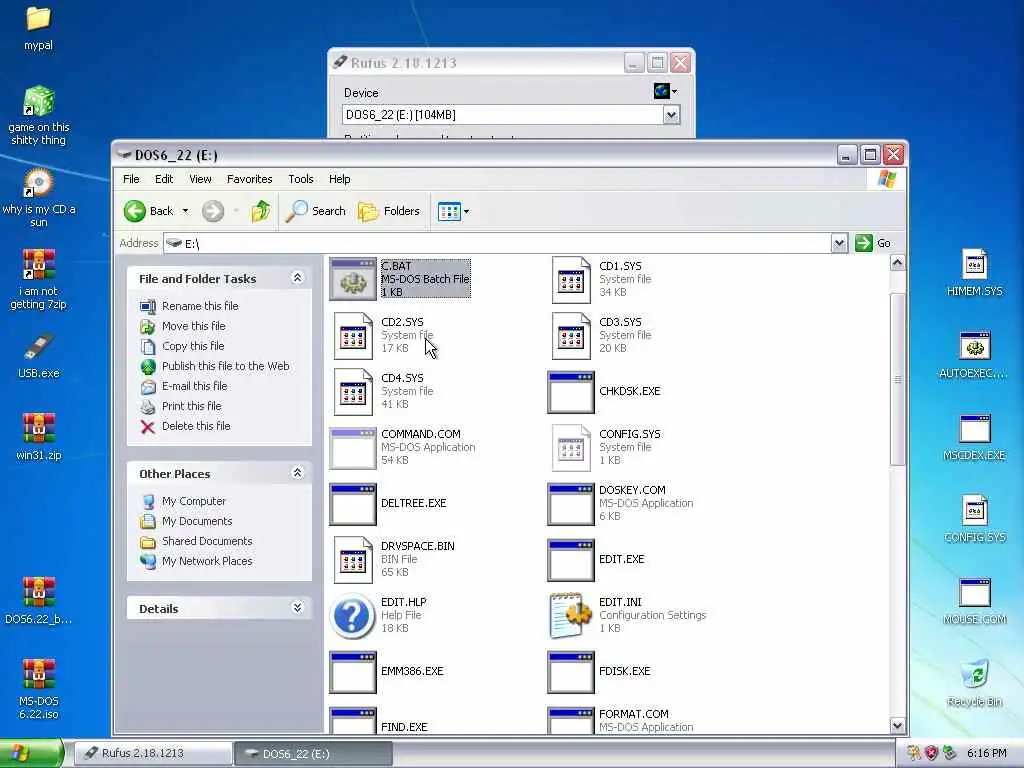Open the Tools menu
1024x768 pixels.
(301, 179)
